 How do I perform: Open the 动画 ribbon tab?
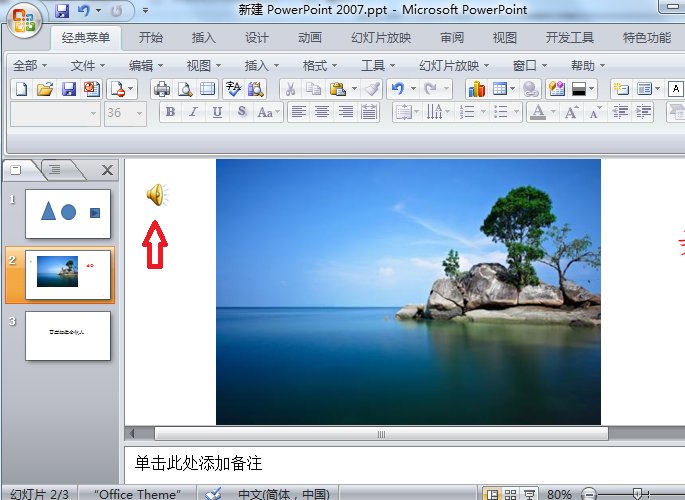310,38
